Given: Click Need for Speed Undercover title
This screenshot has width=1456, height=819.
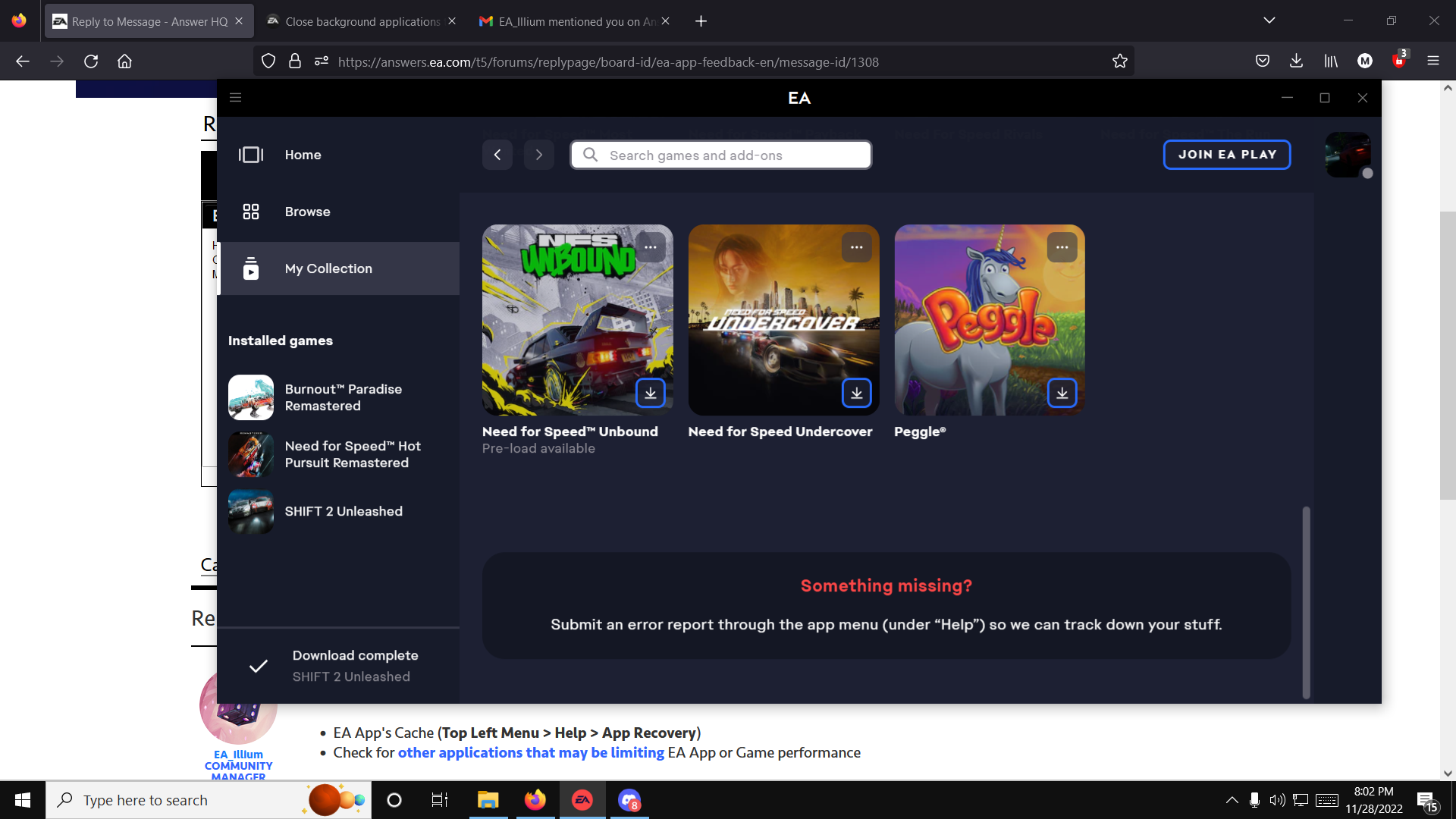Looking at the screenshot, I should [780, 431].
